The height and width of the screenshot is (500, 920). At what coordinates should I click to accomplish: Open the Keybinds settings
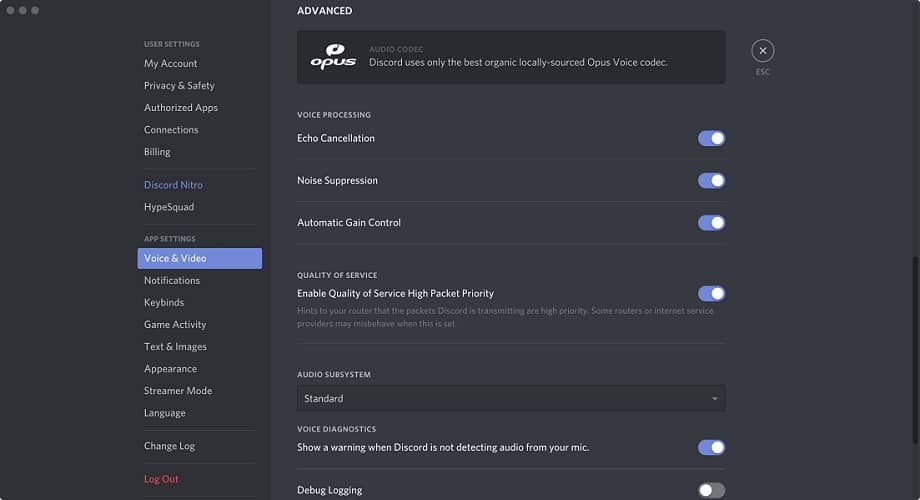pos(164,303)
